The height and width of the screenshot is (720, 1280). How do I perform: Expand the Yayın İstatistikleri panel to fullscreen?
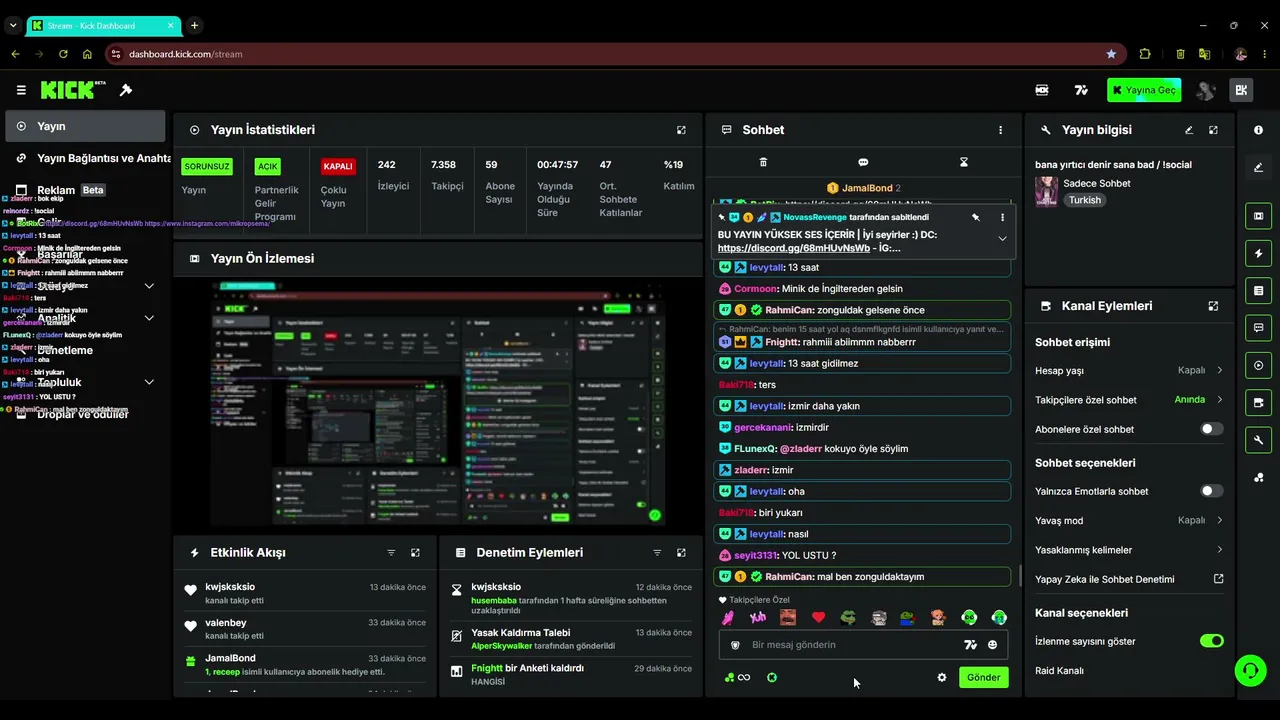pyautogui.click(x=681, y=130)
